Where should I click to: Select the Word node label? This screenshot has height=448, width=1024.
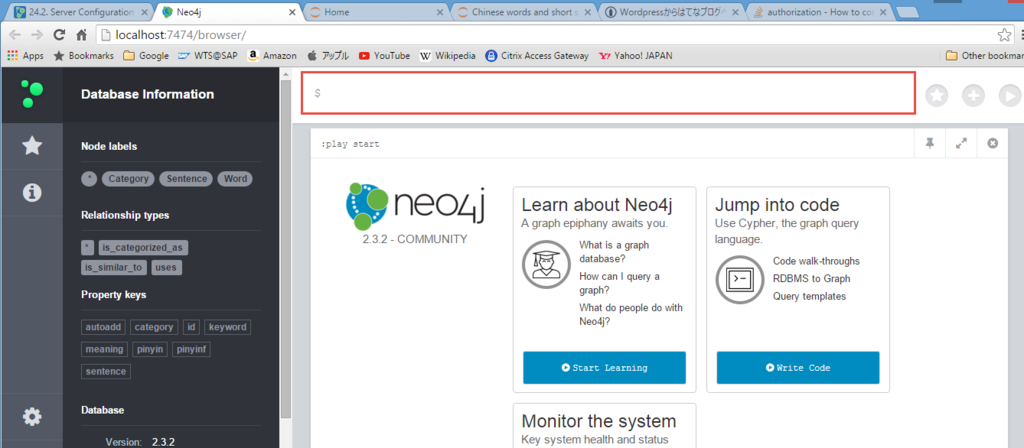(235, 179)
